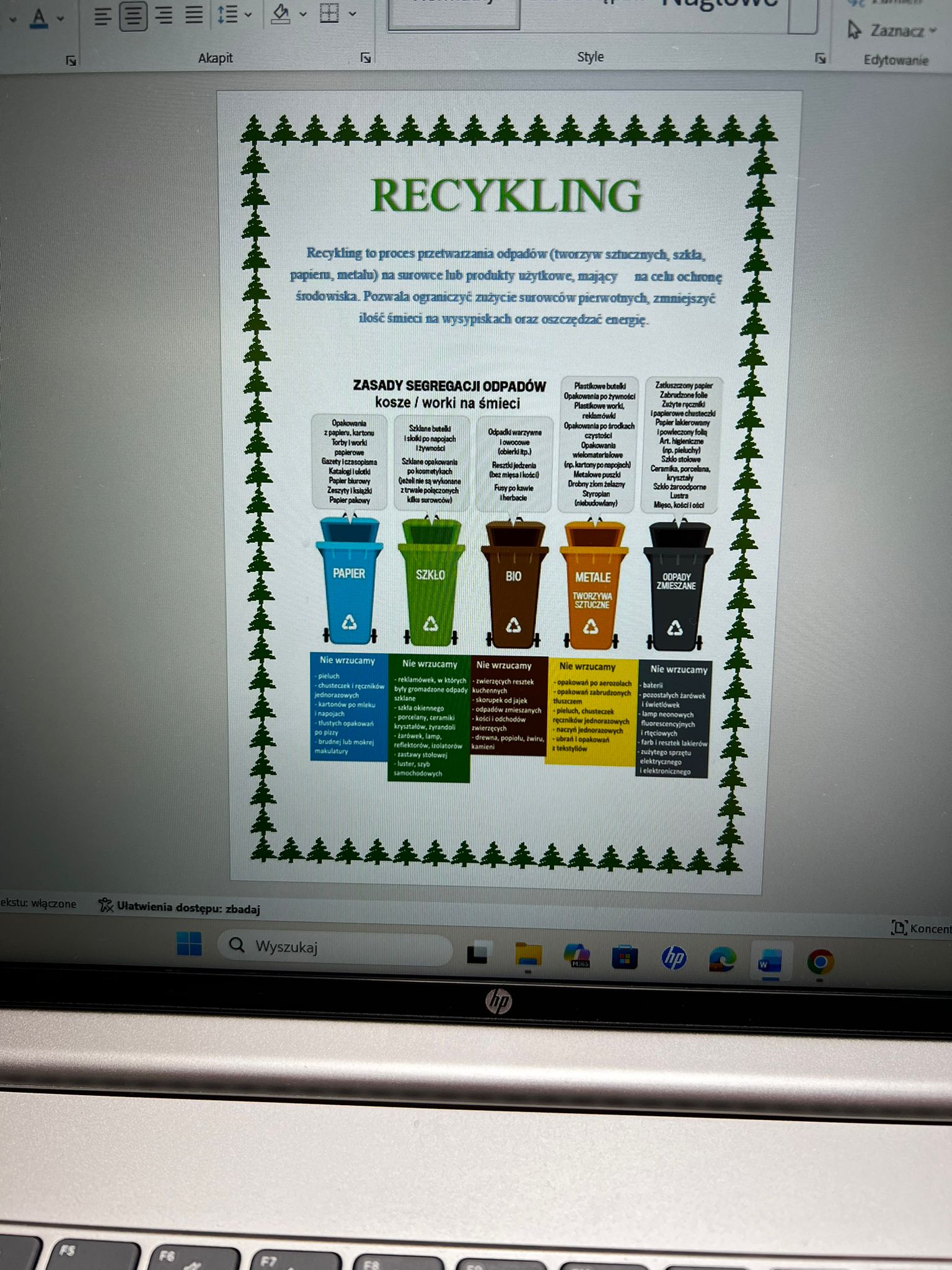Align text to the left
The height and width of the screenshot is (1270, 952).
(103, 16)
